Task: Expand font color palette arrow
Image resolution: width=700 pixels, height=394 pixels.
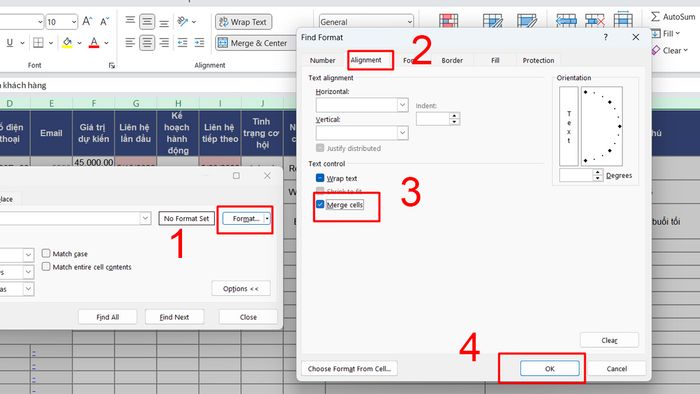Action: click(x=106, y=43)
